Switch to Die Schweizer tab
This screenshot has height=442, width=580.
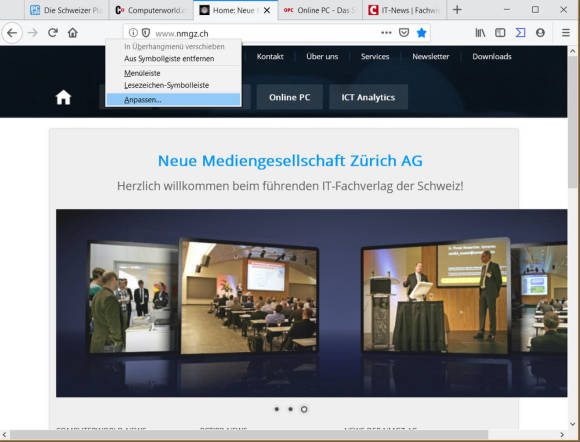[x=67, y=10]
